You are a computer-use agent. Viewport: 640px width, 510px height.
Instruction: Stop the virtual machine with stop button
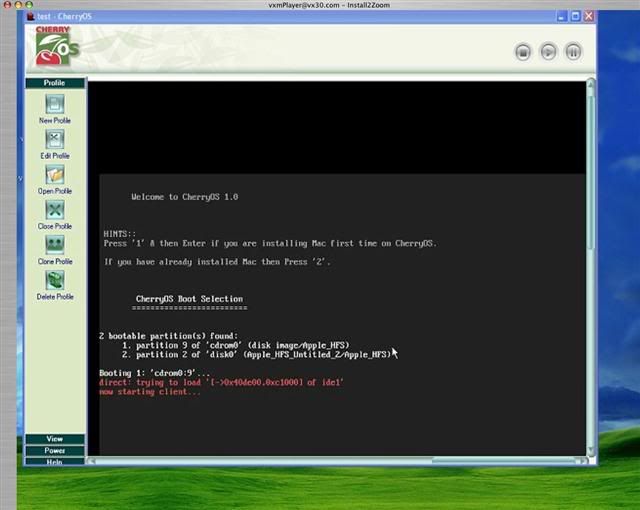tap(523, 52)
